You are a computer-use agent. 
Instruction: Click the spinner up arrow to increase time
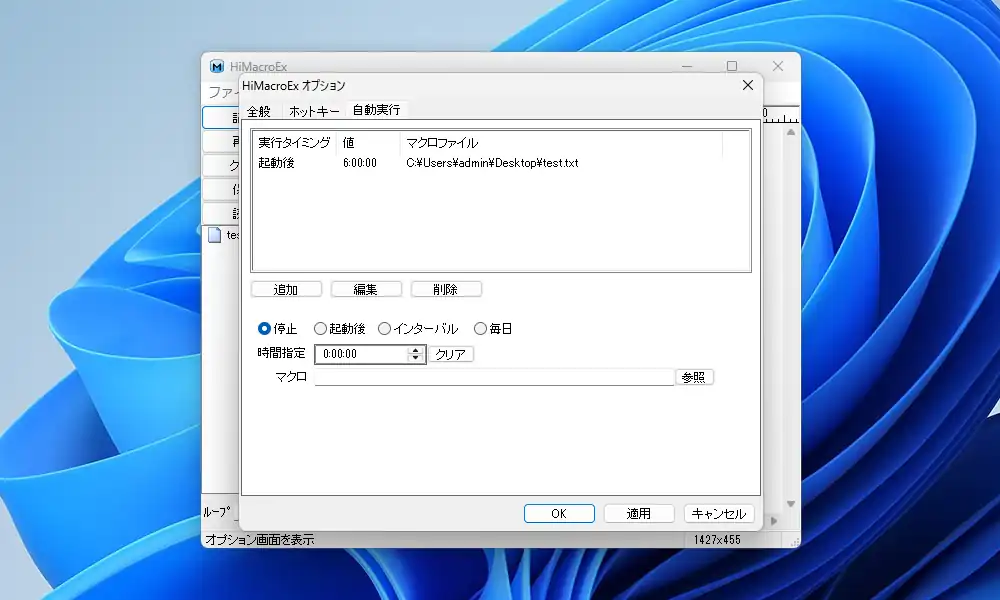point(414,349)
